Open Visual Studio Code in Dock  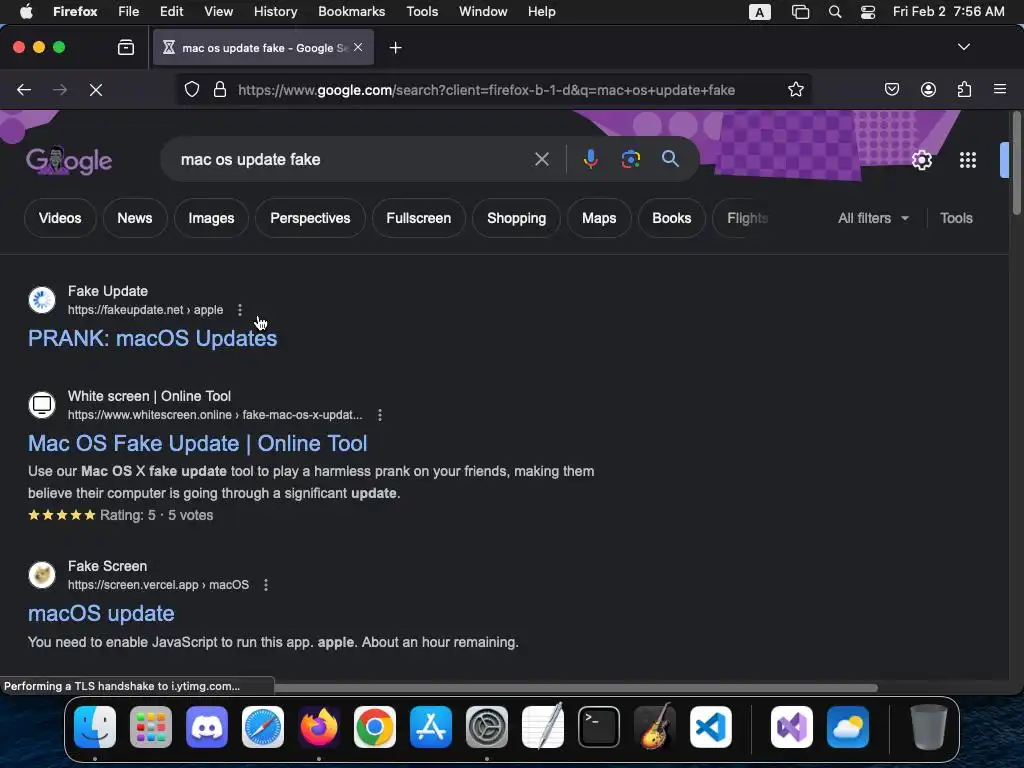click(711, 727)
